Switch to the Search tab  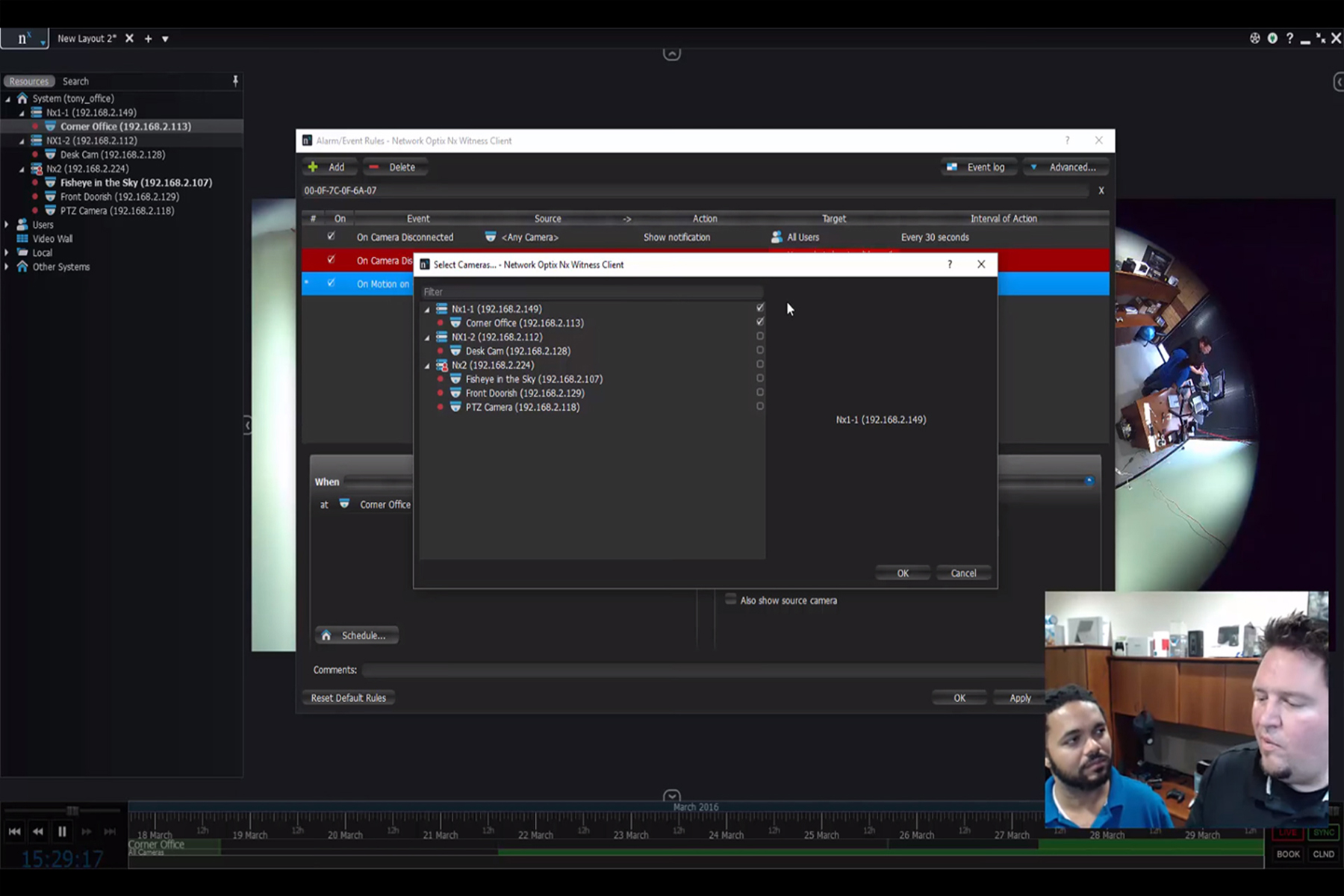(x=75, y=81)
